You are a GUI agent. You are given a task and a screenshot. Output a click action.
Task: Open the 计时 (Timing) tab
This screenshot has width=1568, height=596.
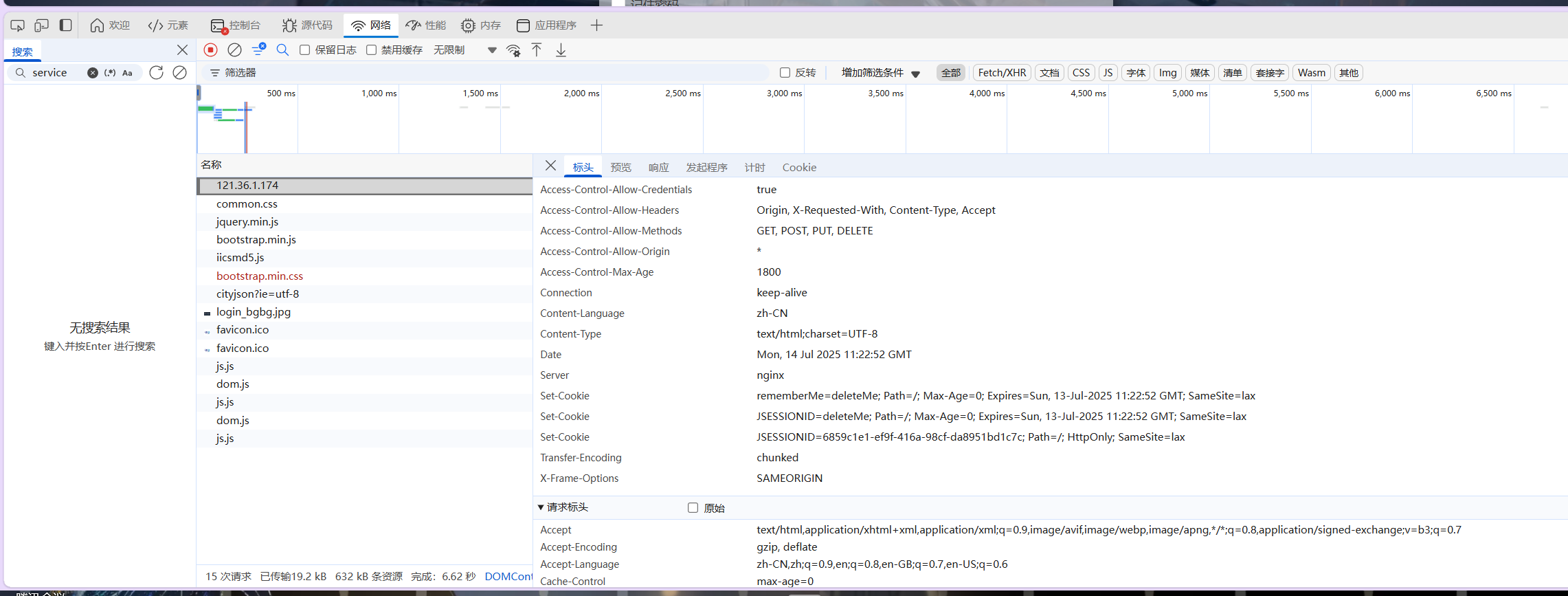click(754, 168)
